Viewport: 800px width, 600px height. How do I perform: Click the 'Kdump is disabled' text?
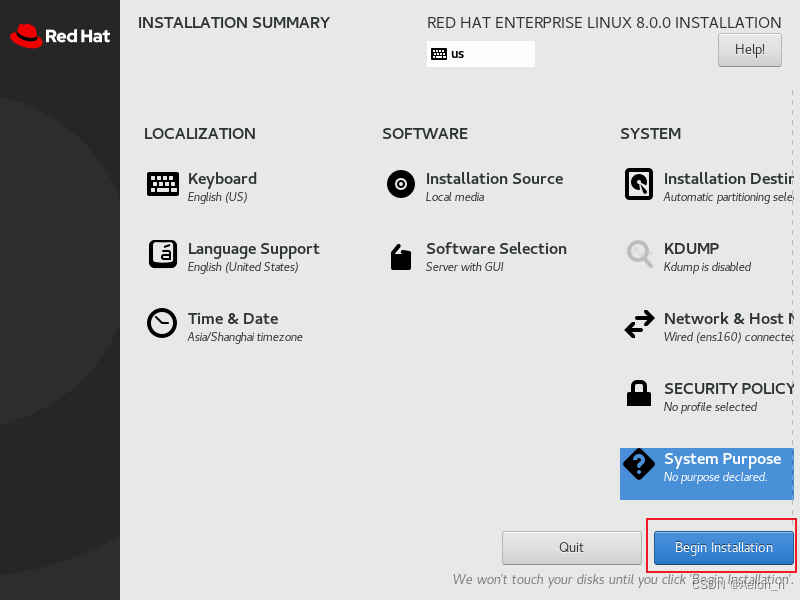click(707, 267)
